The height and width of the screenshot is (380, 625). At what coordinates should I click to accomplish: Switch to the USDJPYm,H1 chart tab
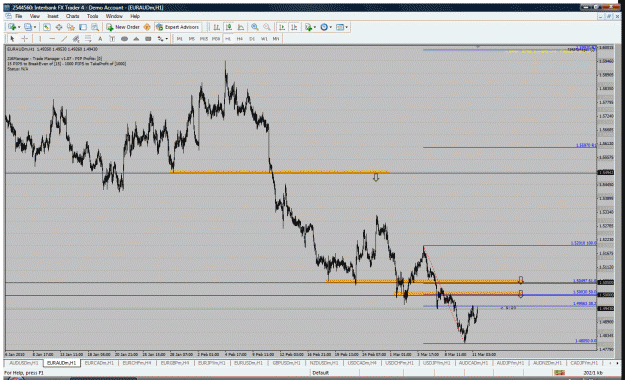pos(436,363)
